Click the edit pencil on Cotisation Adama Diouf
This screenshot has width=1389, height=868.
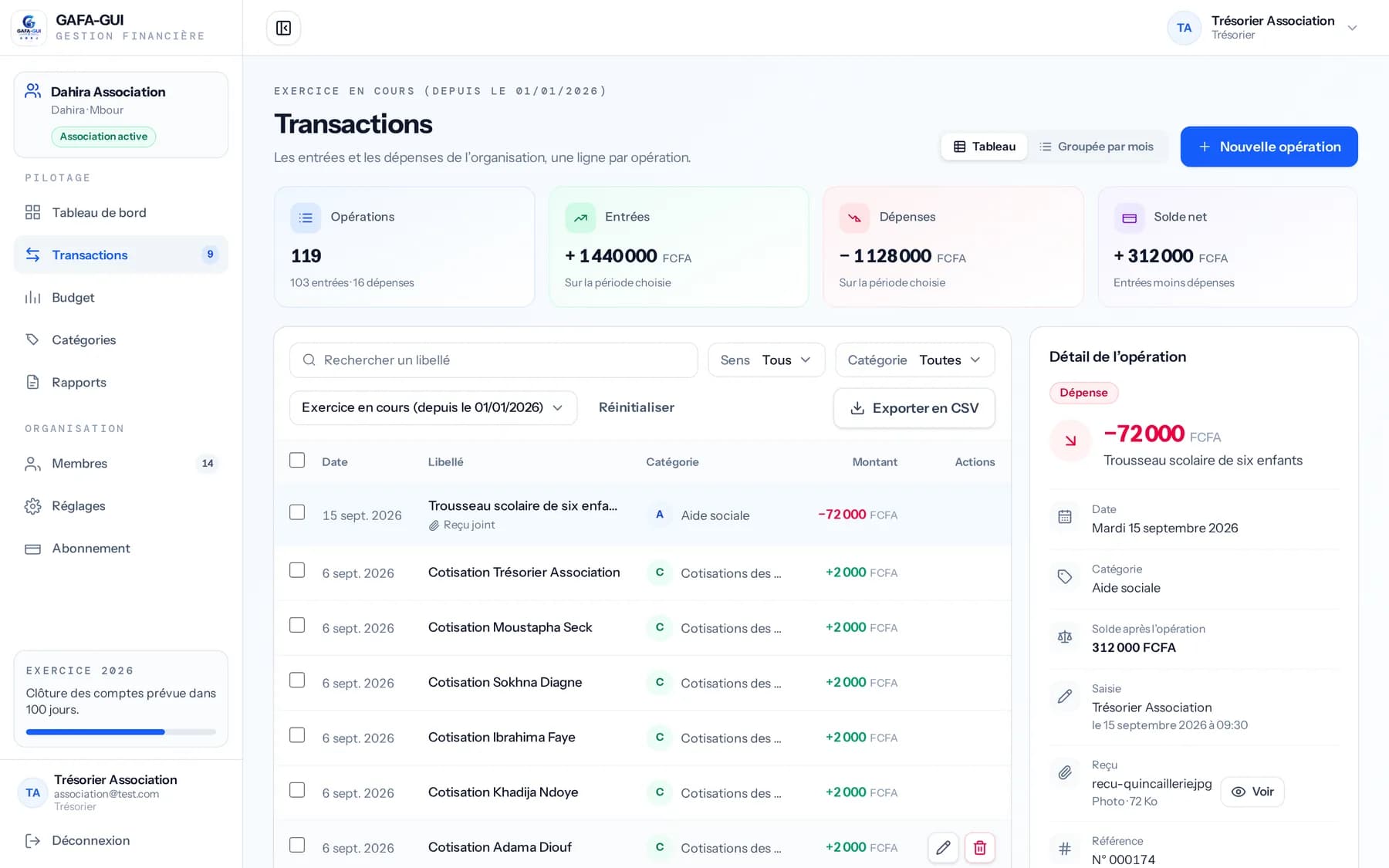pyautogui.click(x=943, y=847)
